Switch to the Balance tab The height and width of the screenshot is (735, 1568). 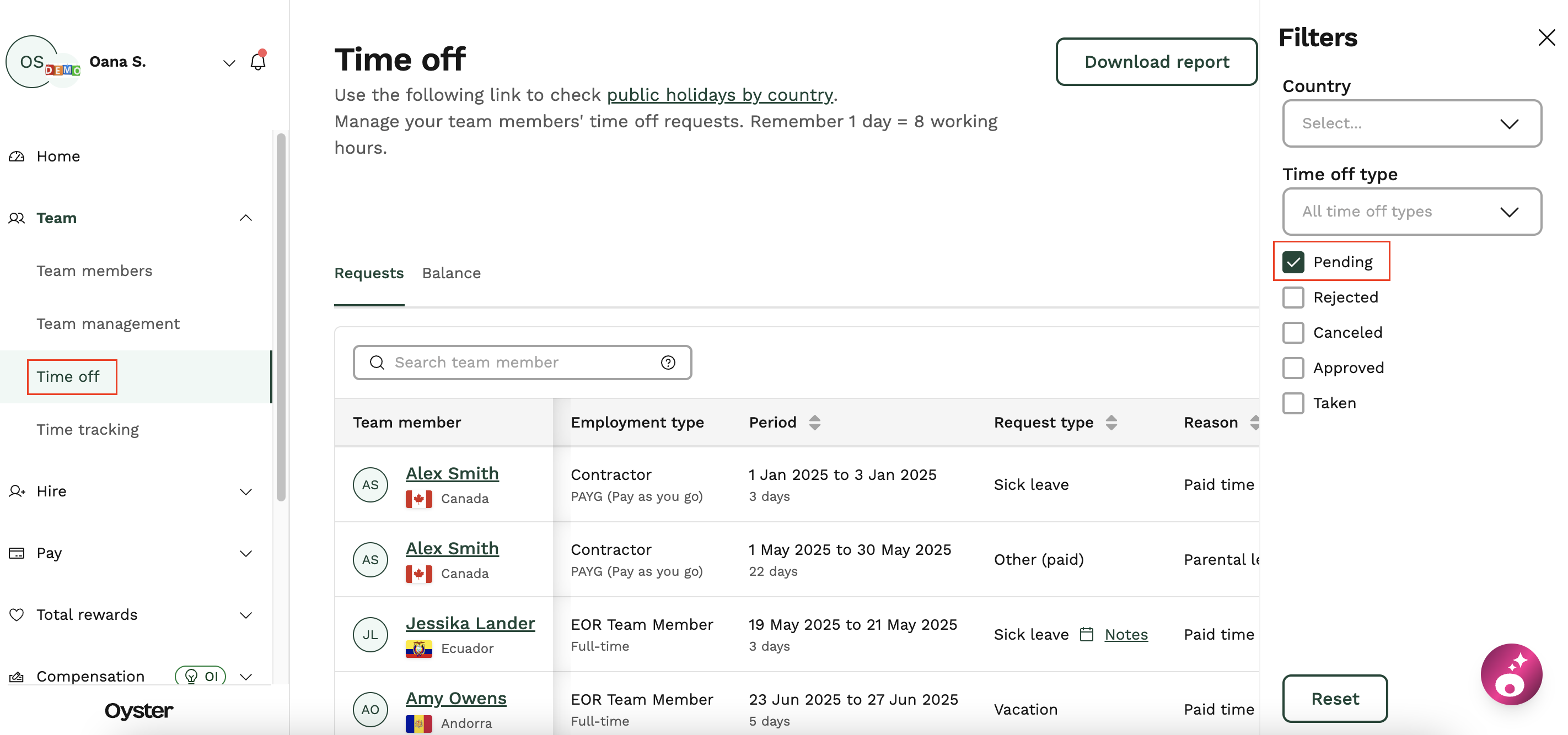(451, 273)
